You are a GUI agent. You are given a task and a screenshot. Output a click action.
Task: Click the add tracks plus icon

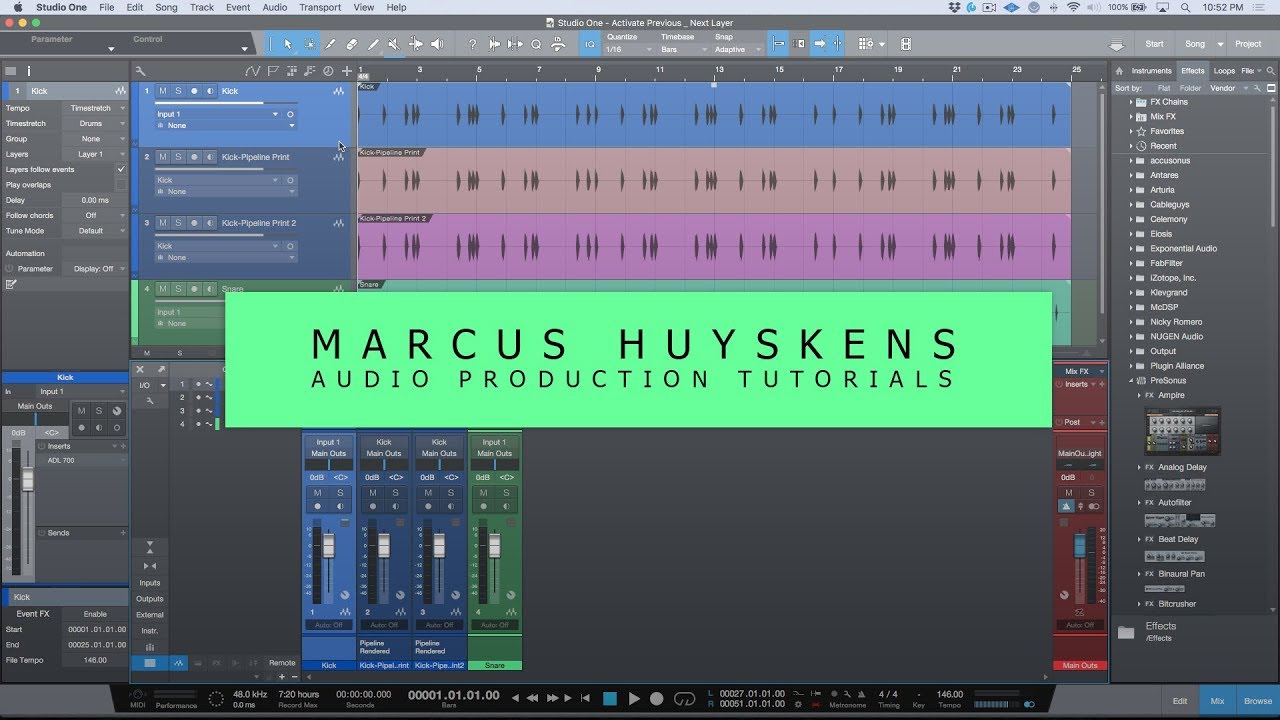coord(346,71)
